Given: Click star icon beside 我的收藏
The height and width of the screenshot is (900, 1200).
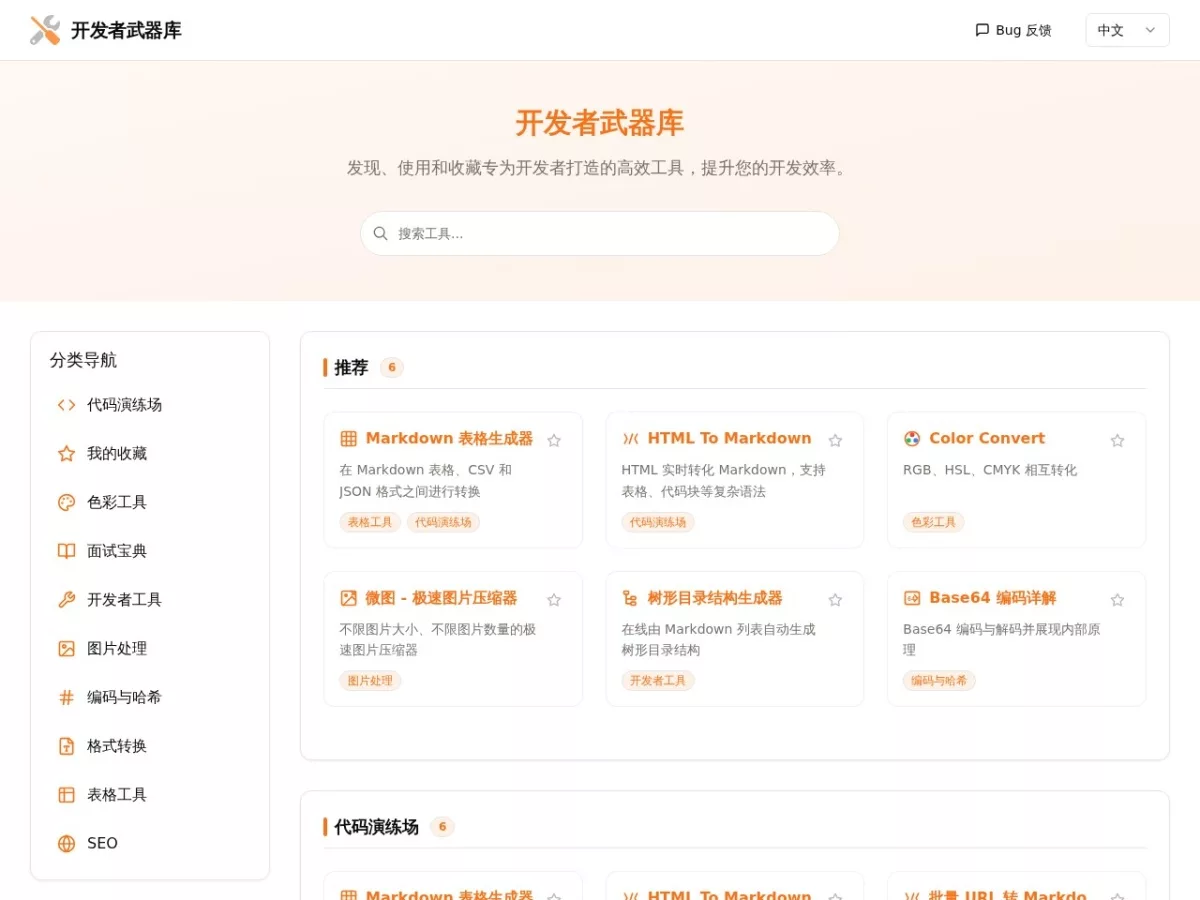Looking at the screenshot, I should tap(67, 454).
